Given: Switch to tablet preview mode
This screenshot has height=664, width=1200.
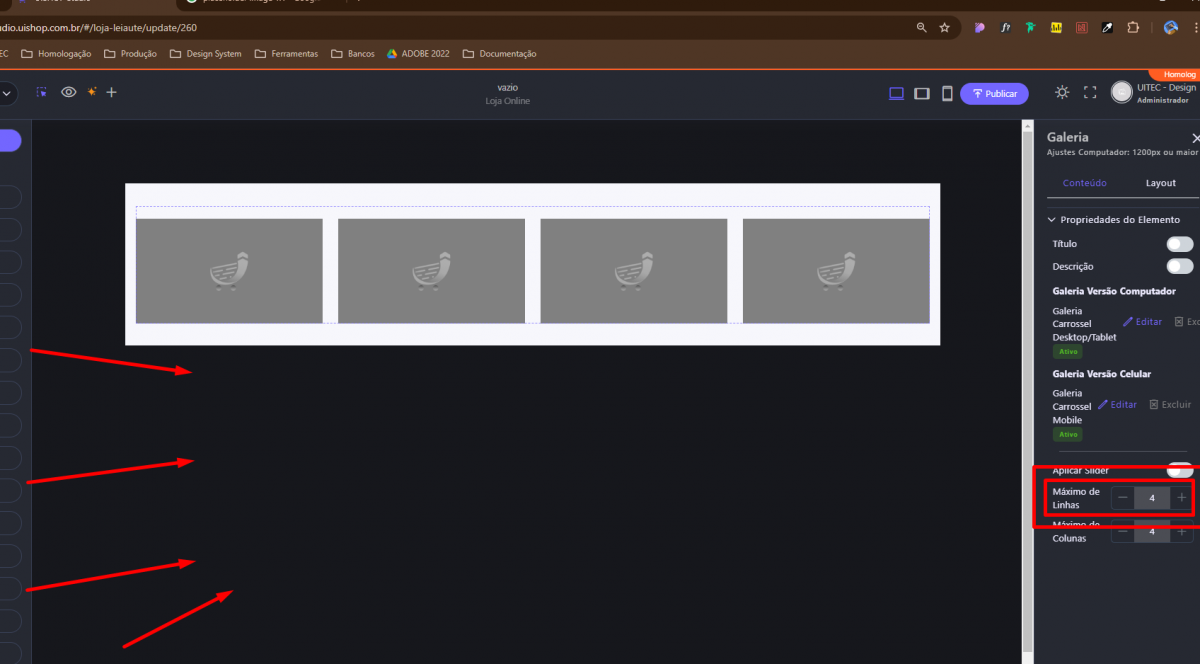Looking at the screenshot, I should coord(922,93).
